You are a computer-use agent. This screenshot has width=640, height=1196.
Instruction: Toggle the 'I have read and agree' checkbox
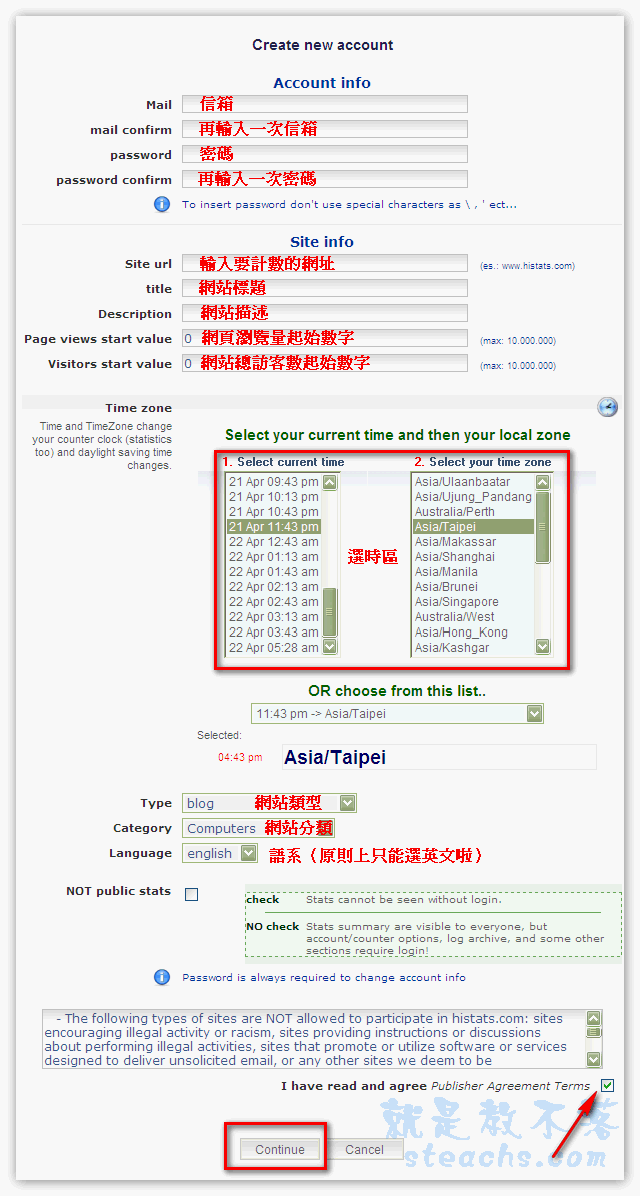click(x=607, y=1085)
